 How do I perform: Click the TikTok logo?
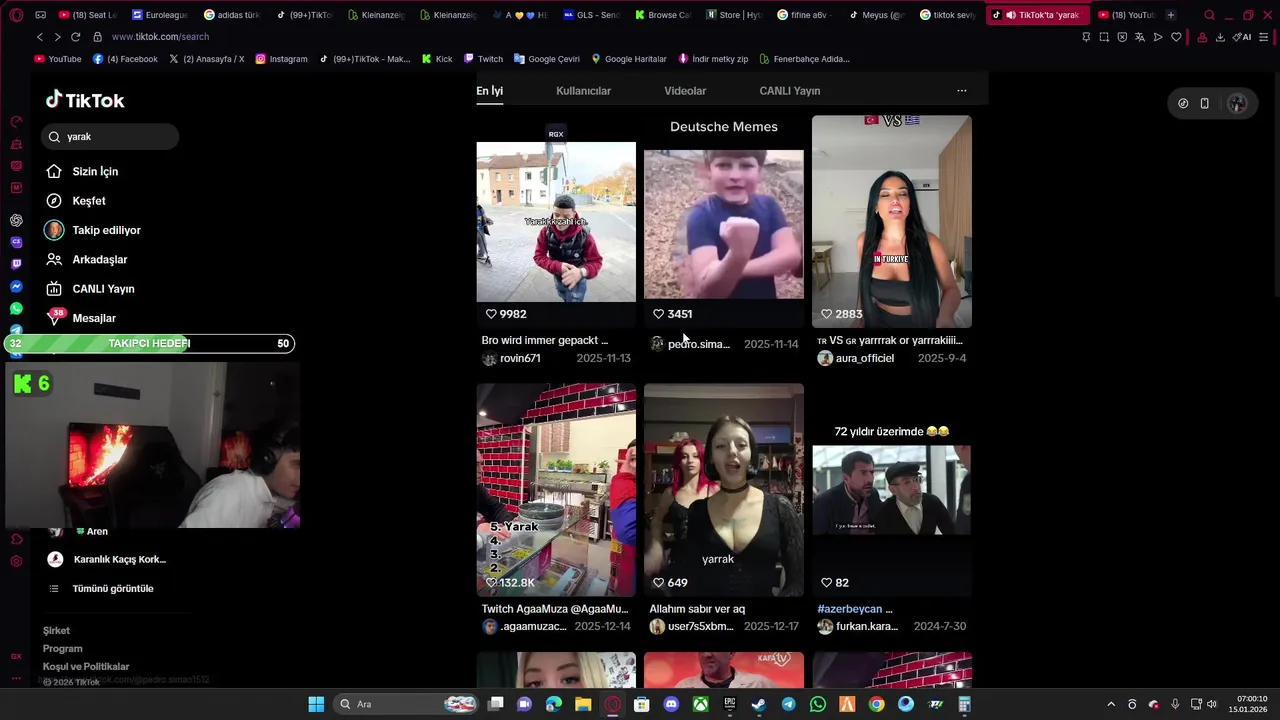tap(85, 100)
